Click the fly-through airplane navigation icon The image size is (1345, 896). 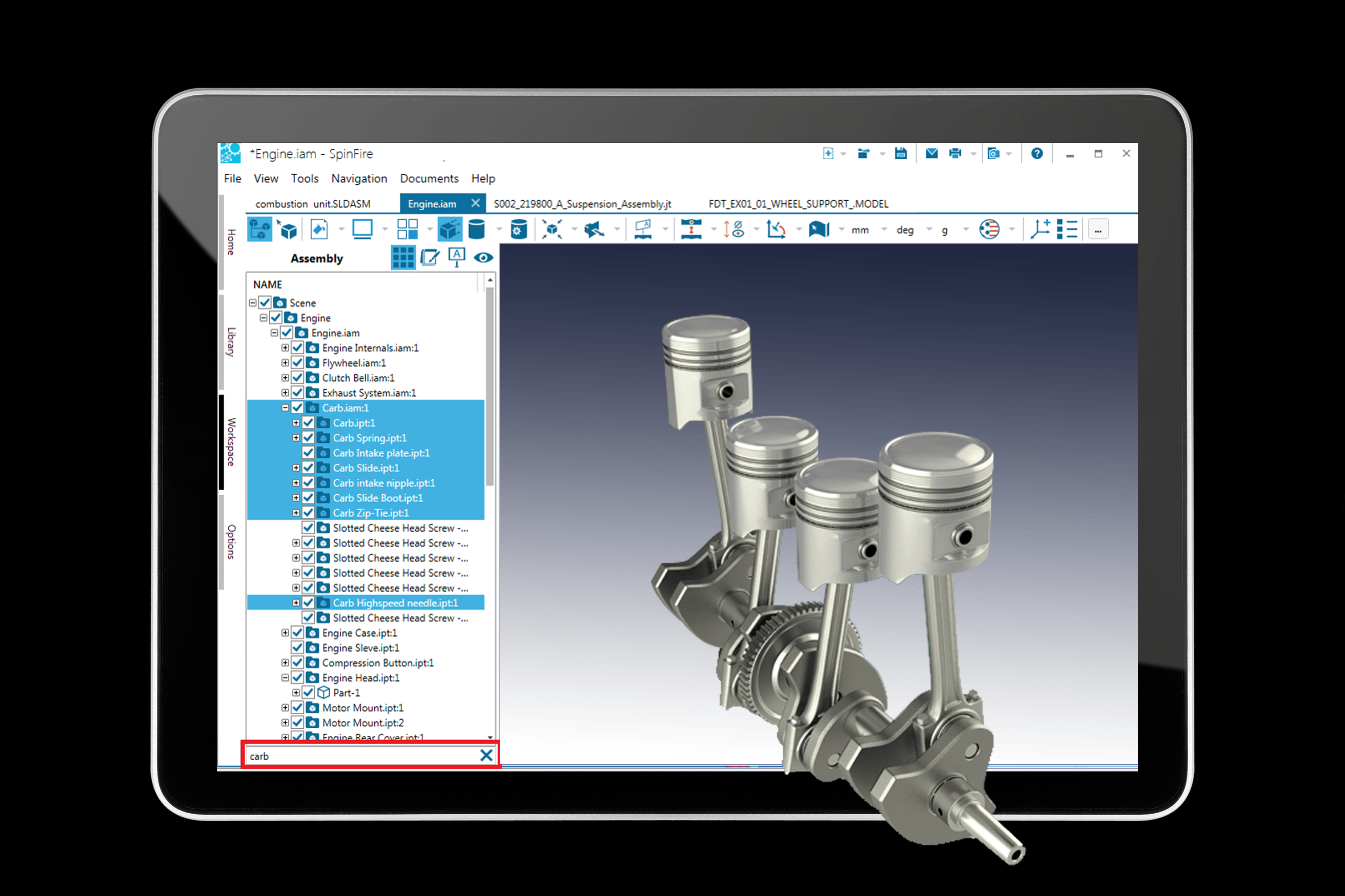tap(595, 230)
